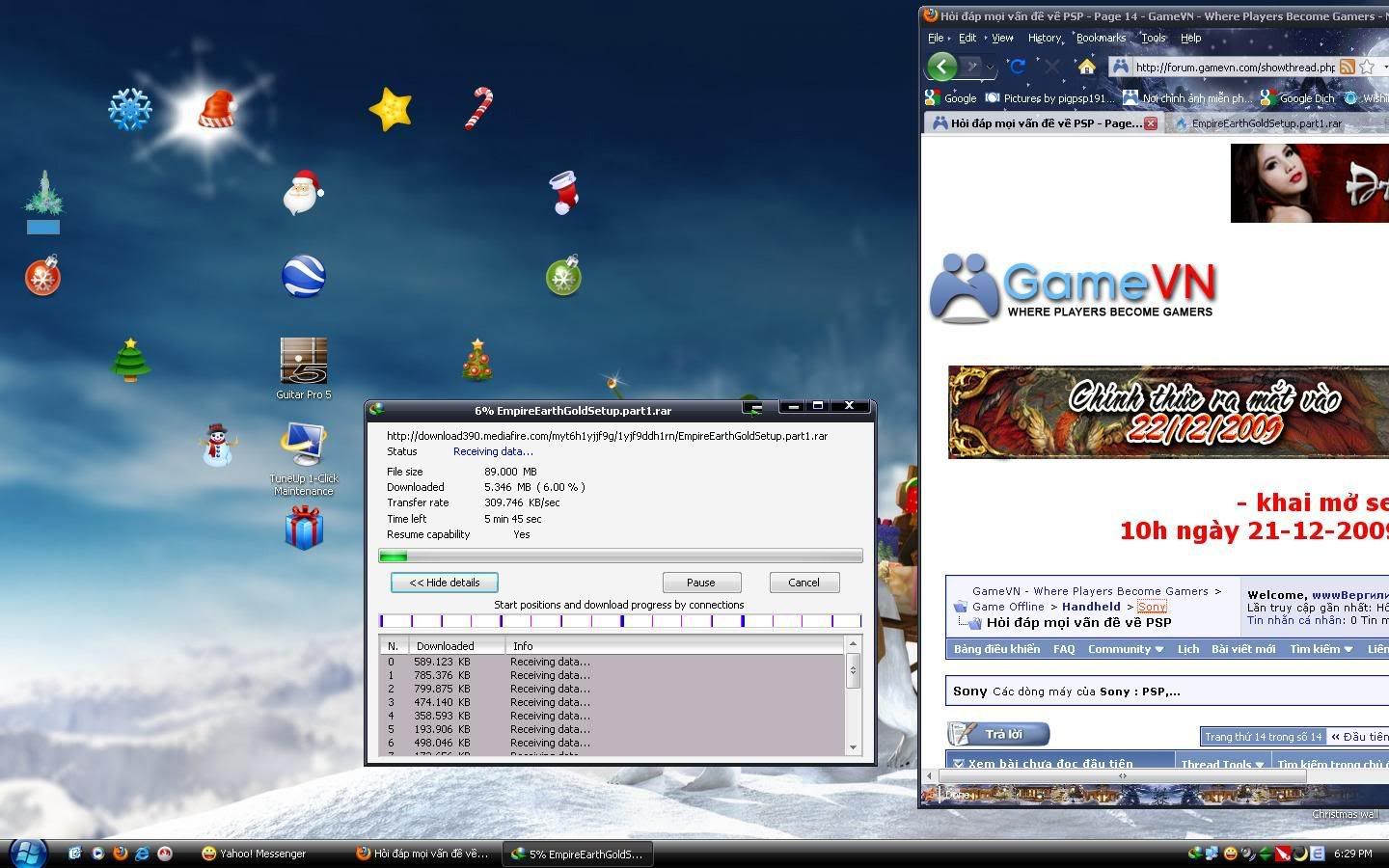Screen dimensions: 1389x868
Task: Click the Trả lời reply button
Action: pyautogui.click(x=999, y=735)
